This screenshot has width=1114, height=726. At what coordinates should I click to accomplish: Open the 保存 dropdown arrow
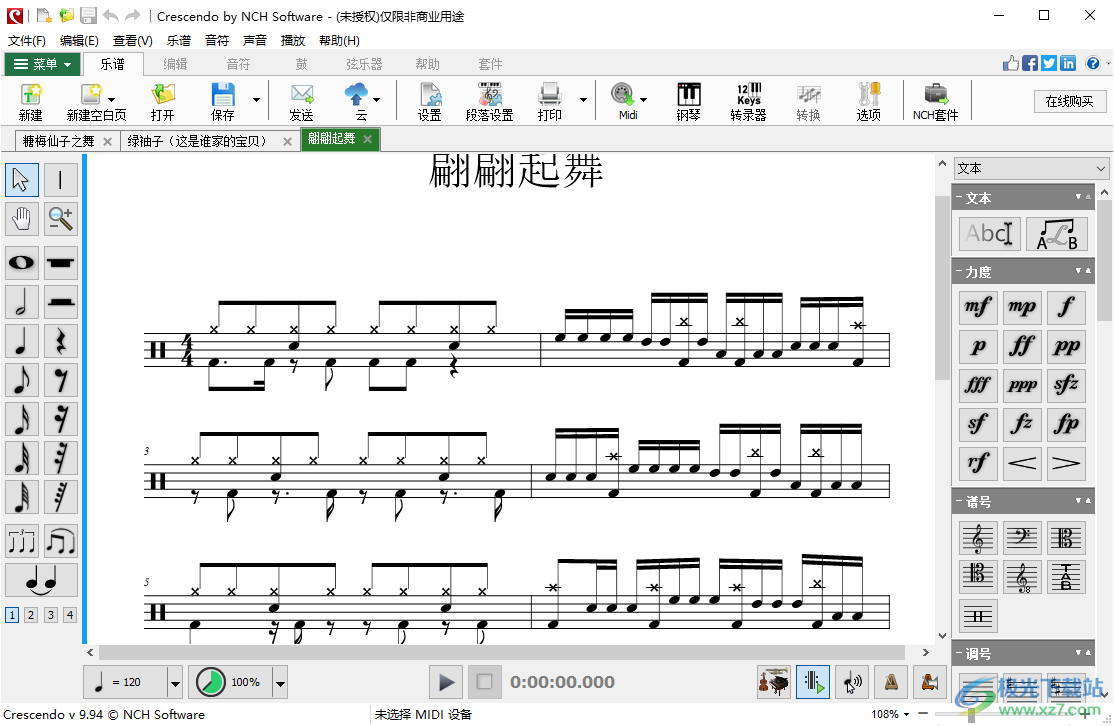pos(256,100)
